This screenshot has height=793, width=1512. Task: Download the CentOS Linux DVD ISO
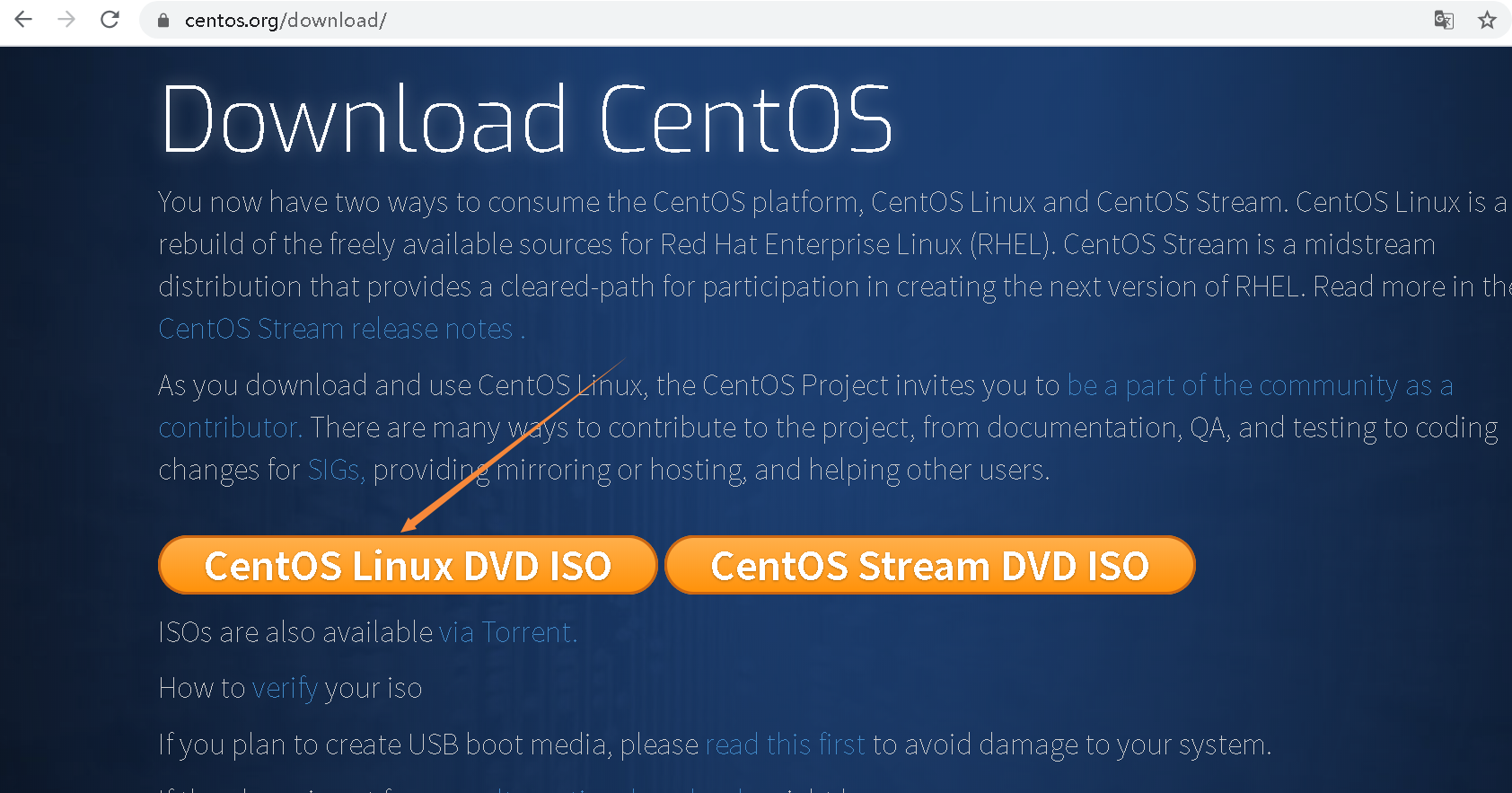pyautogui.click(x=408, y=565)
